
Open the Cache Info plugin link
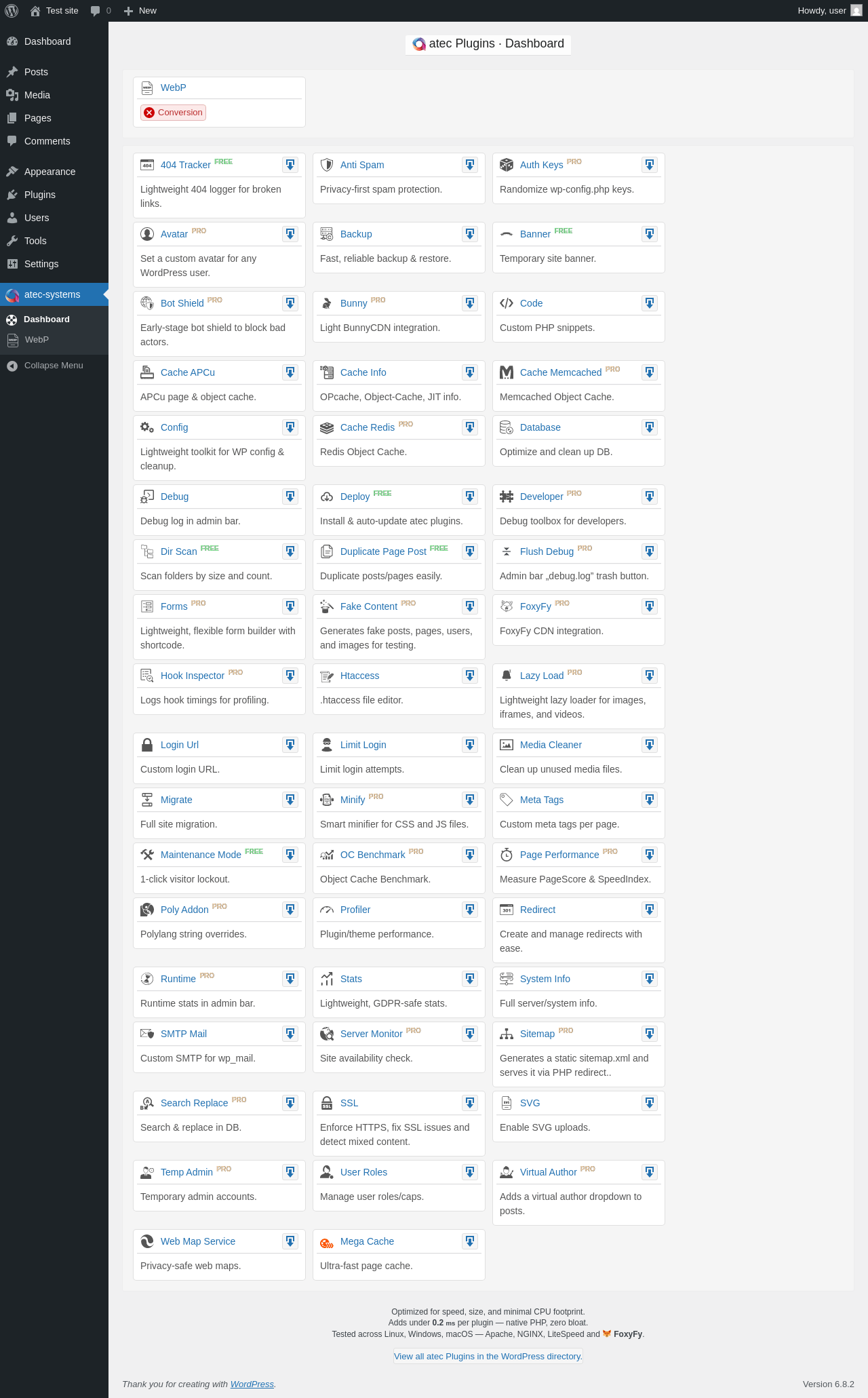pyautogui.click(x=363, y=372)
